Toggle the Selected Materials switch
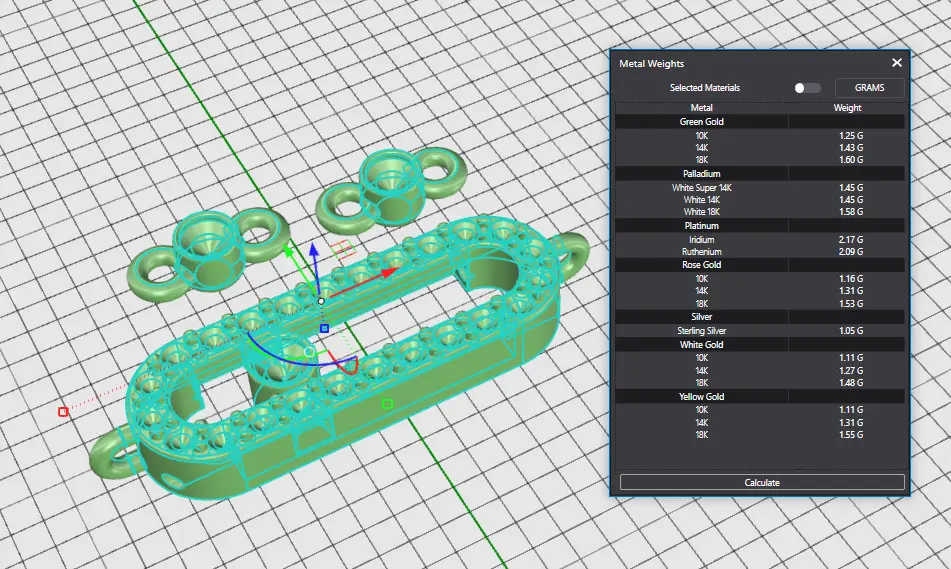The height and width of the screenshot is (569, 951). point(807,88)
